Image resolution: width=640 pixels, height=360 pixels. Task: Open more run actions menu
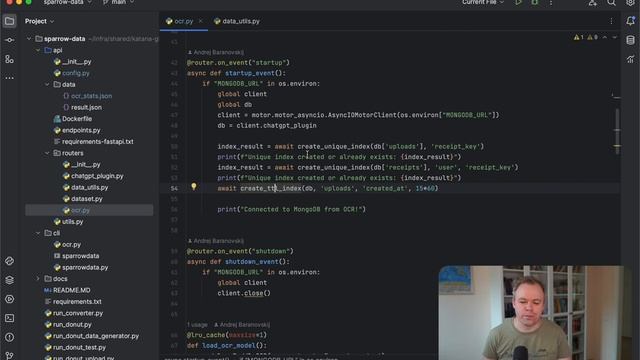click(551, 2)
